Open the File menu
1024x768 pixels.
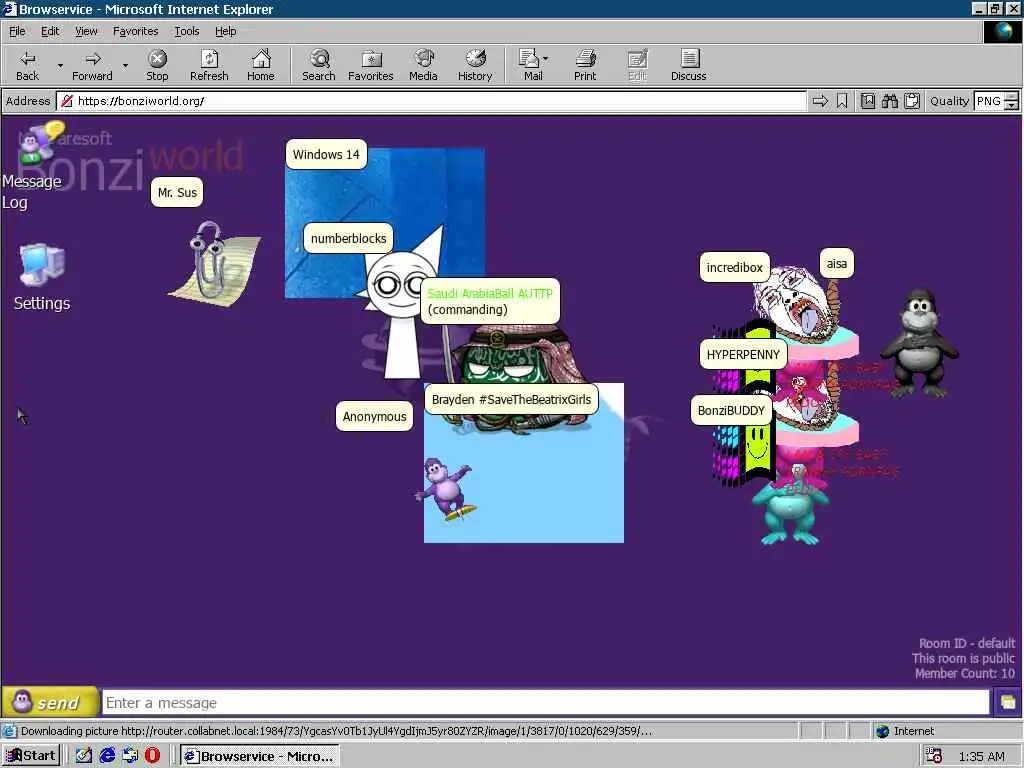click(17, 31)
